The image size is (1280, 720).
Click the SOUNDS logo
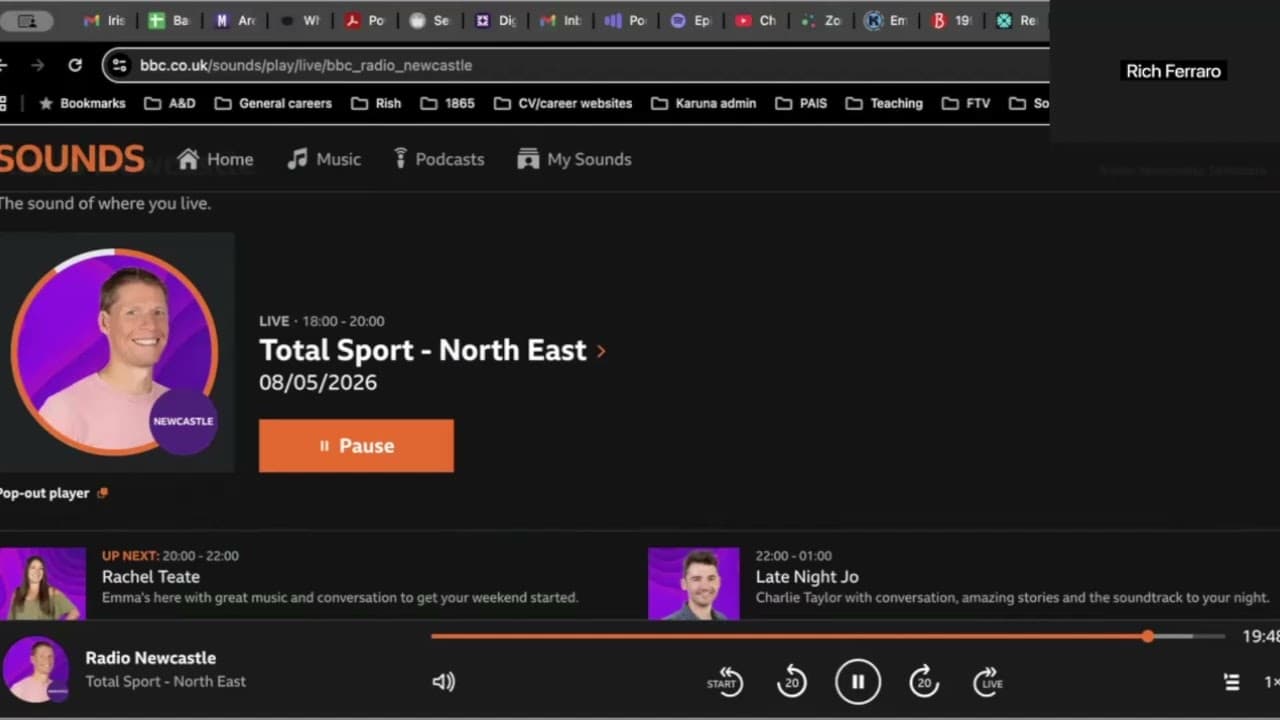pyautogui.click(x=72, y=159)
